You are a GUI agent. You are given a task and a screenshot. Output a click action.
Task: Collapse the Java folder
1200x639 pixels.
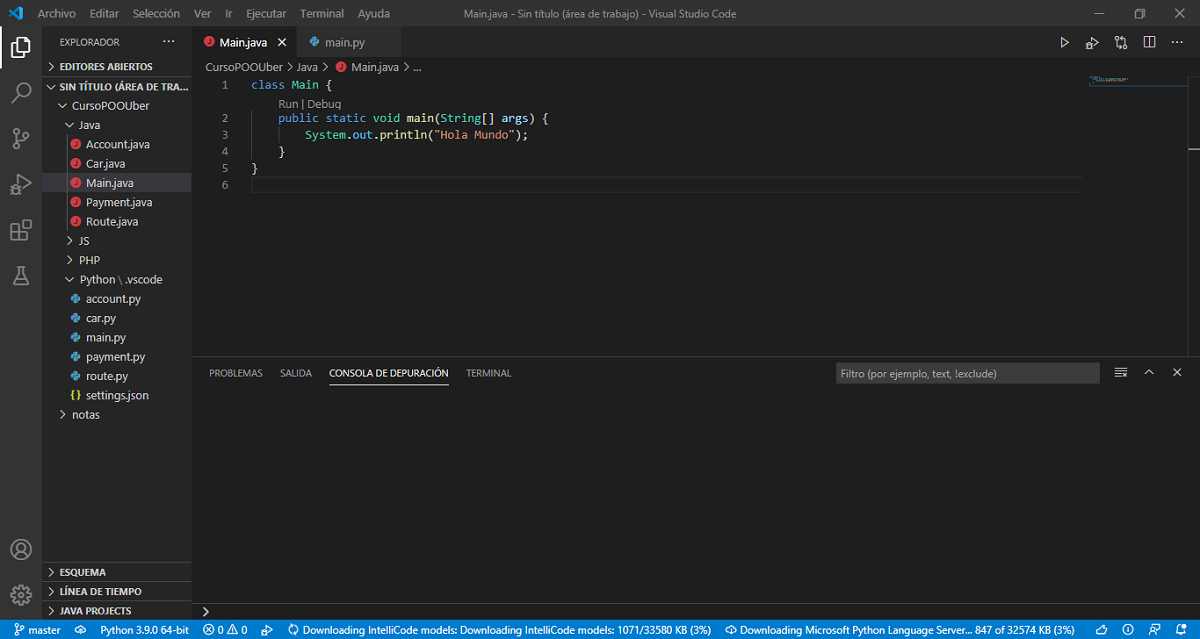(117, 125)
